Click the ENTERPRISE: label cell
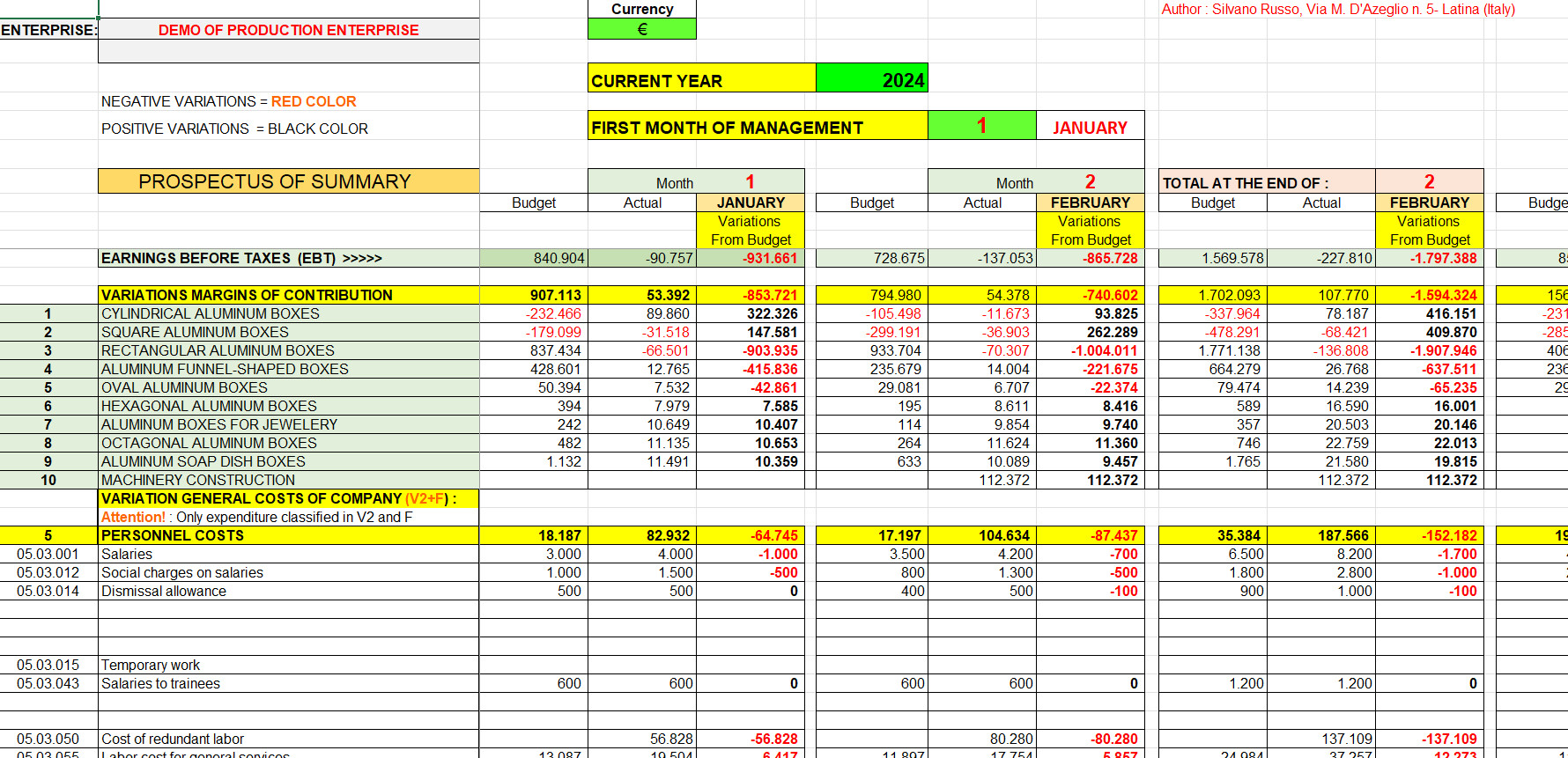The width and height of the screenshot is (1568, 758). (x=48, y=29)
